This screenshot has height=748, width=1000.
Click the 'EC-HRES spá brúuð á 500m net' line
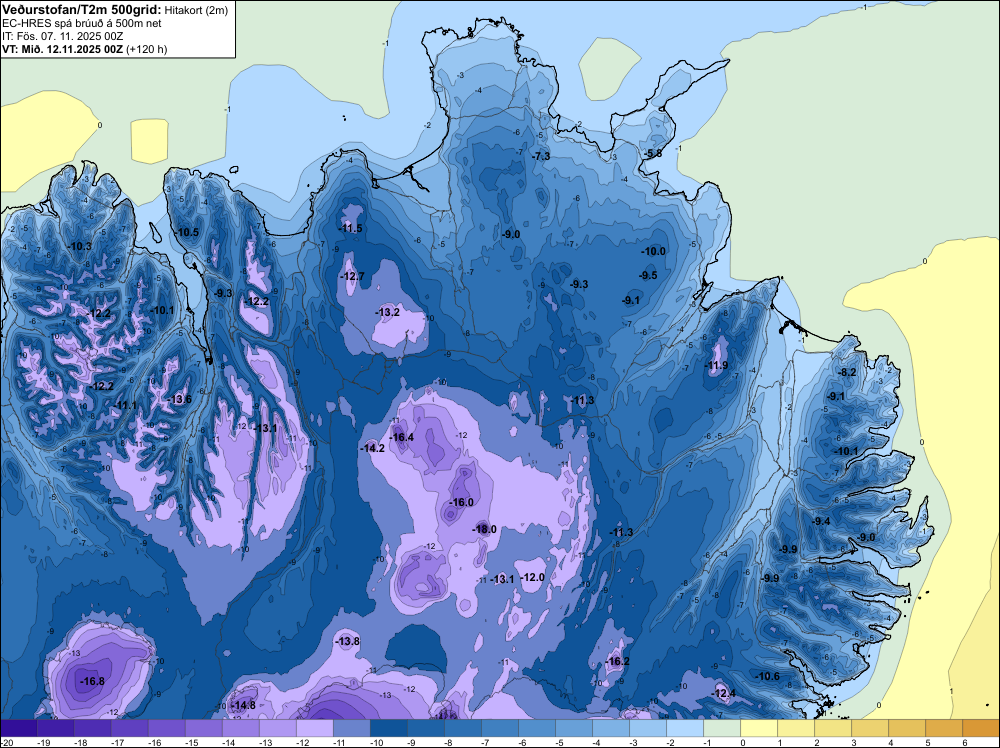(82, 23)
